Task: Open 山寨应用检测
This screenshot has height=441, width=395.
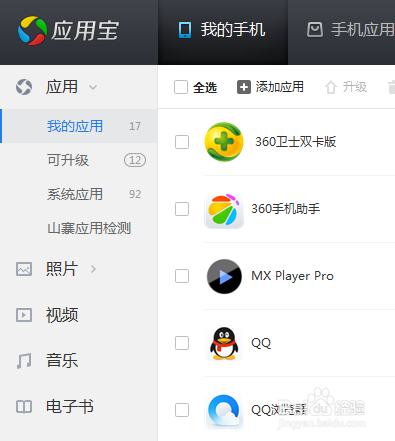Action: pyautogui.click(x=89, y=228)
